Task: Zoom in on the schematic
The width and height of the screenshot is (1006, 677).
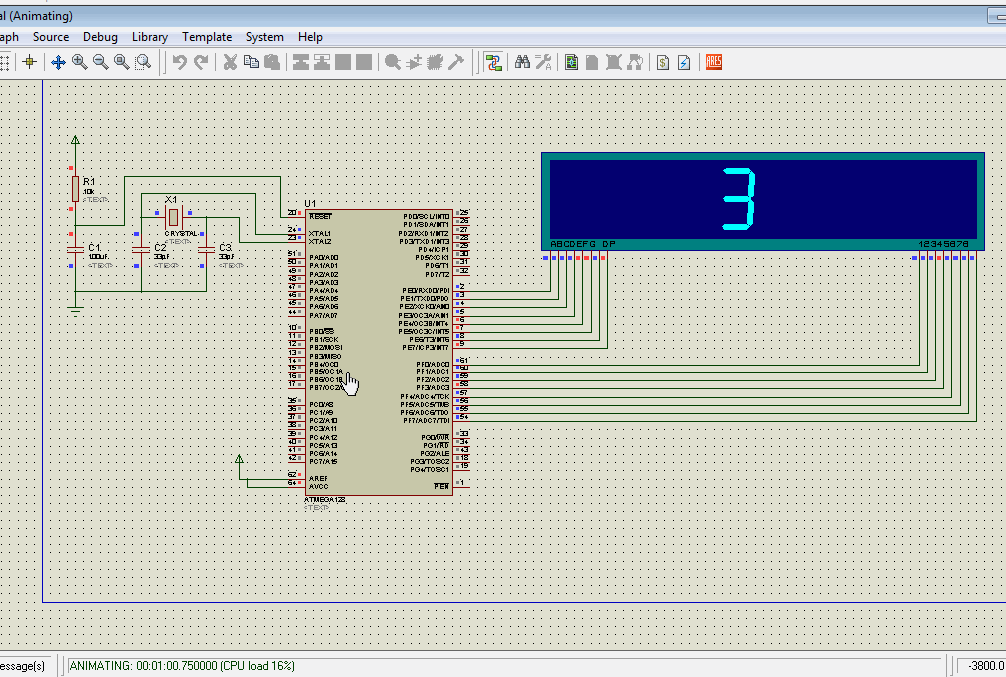Action: tap(78, 62)
